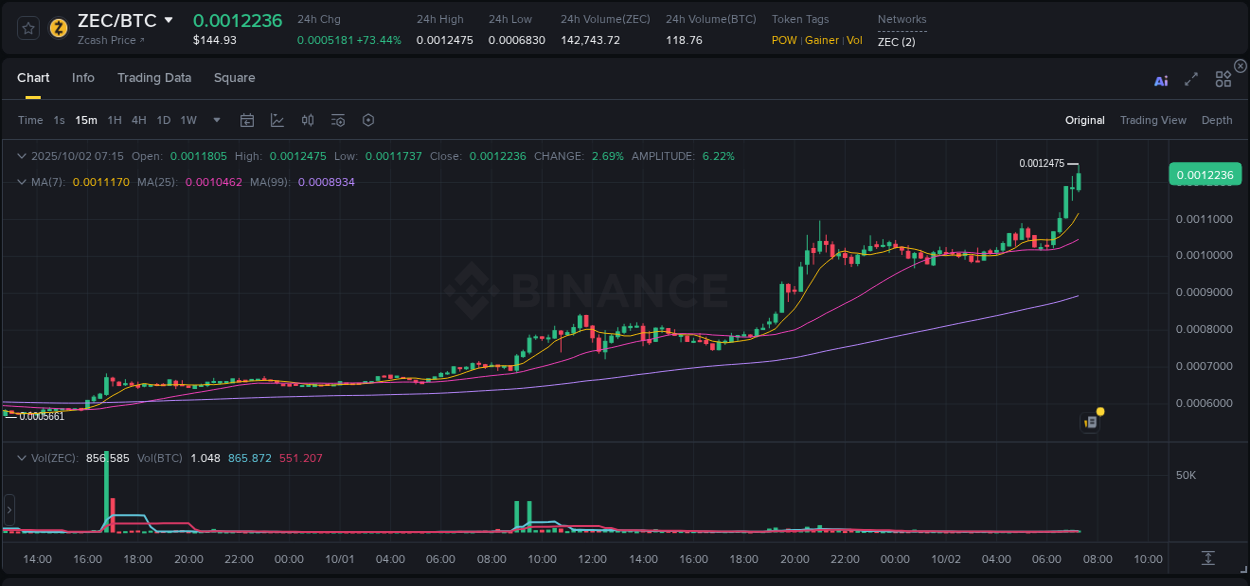Open the AI analysis tool
Viewport: 1250px width, 586px height.
[x=1161, y=80]
